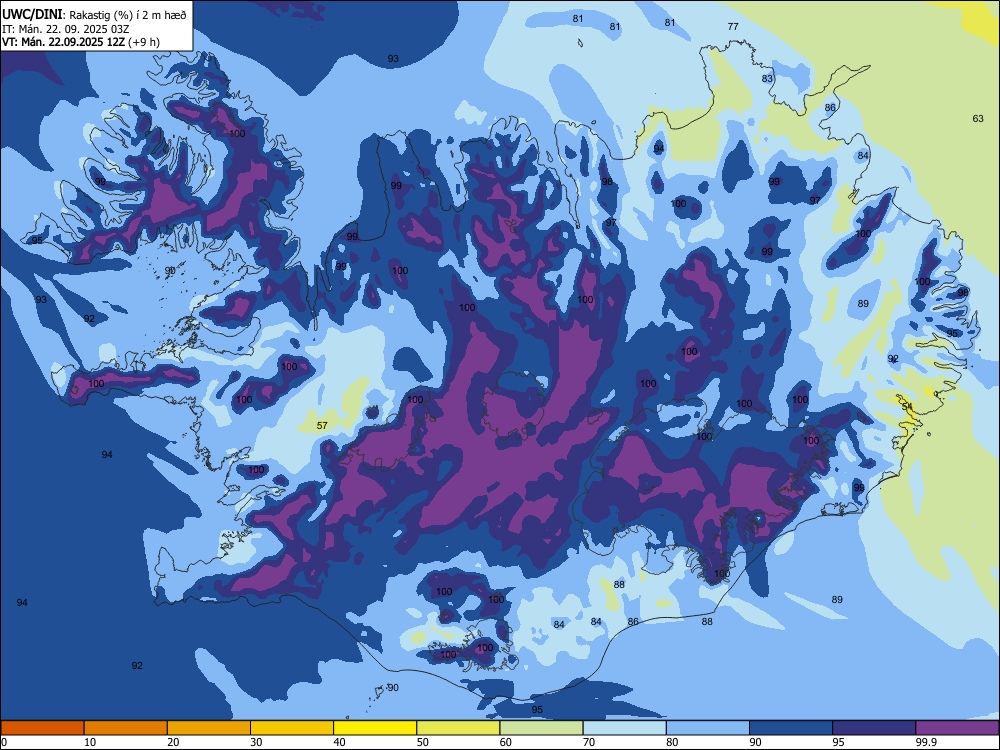Click the '30' legend scale label

click(256, 742)
